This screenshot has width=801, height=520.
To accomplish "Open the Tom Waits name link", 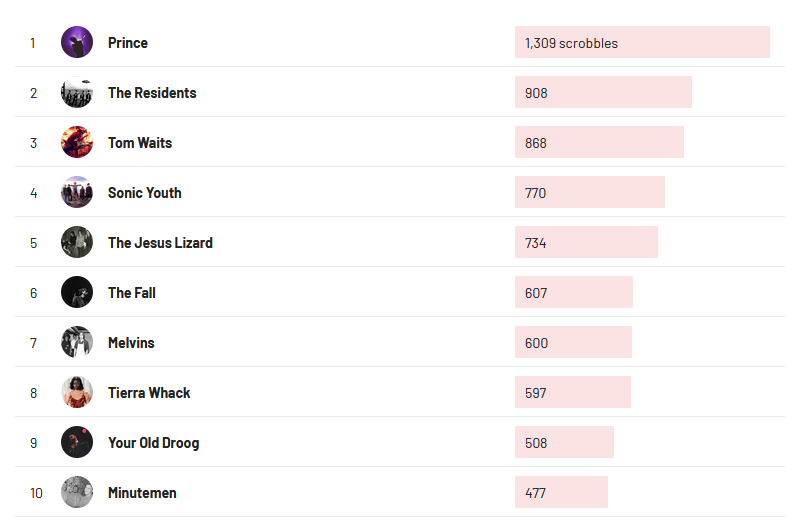I will click(x=140, y=143).
